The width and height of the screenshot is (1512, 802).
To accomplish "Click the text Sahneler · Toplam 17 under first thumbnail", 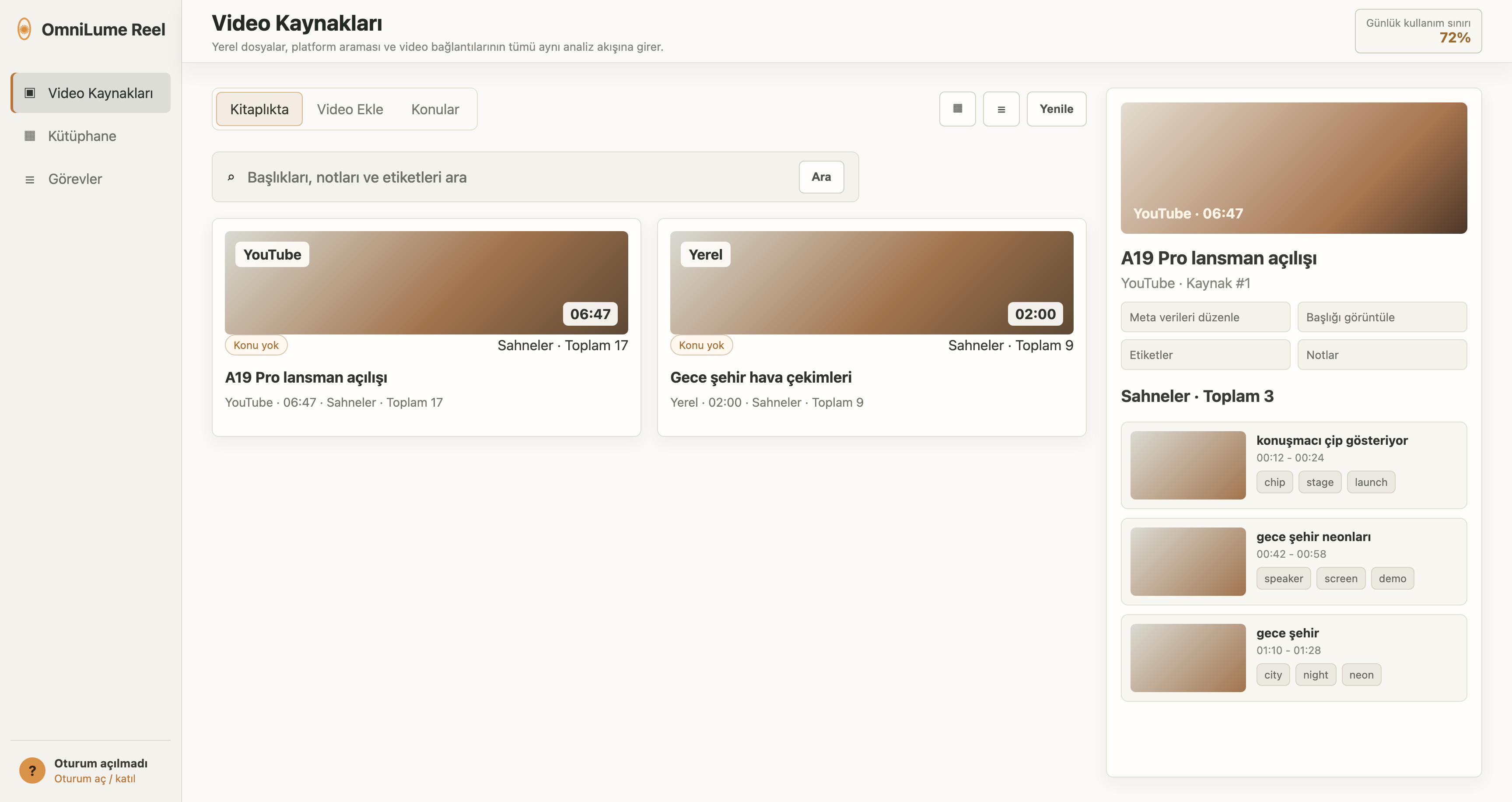I will 562,345.
